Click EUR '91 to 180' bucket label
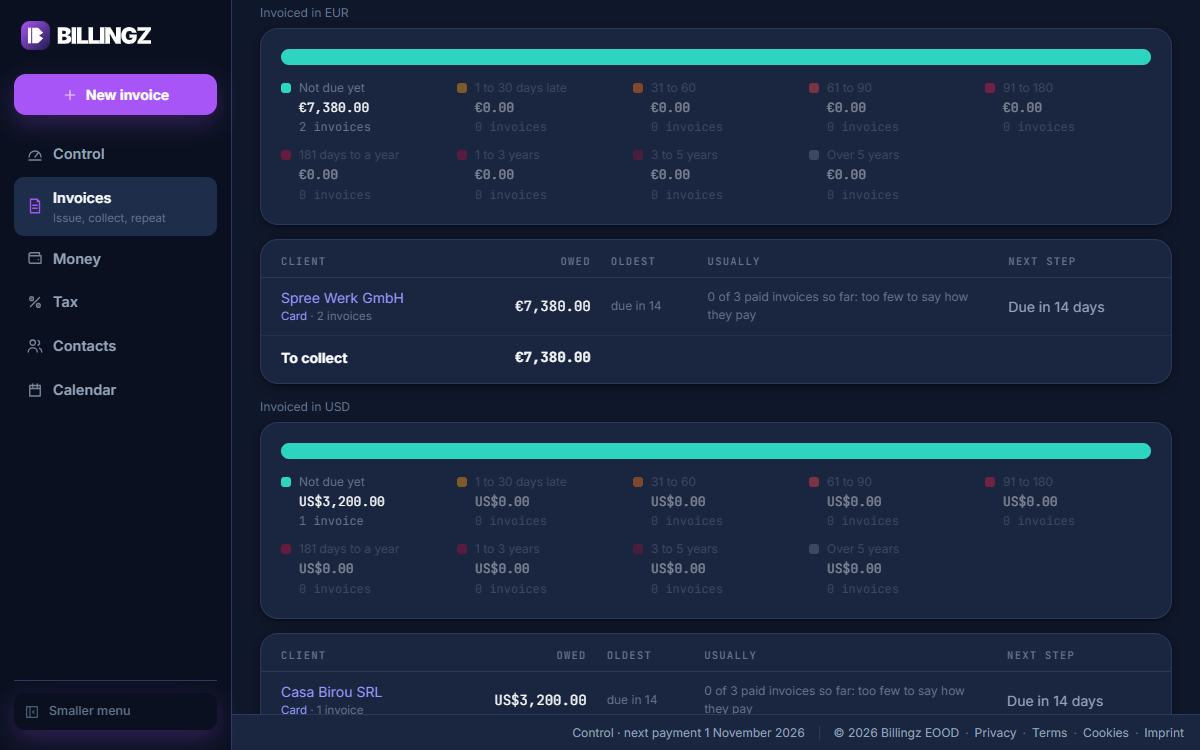Viewport: 1200px width, 750px height. tap(1028, 88)
